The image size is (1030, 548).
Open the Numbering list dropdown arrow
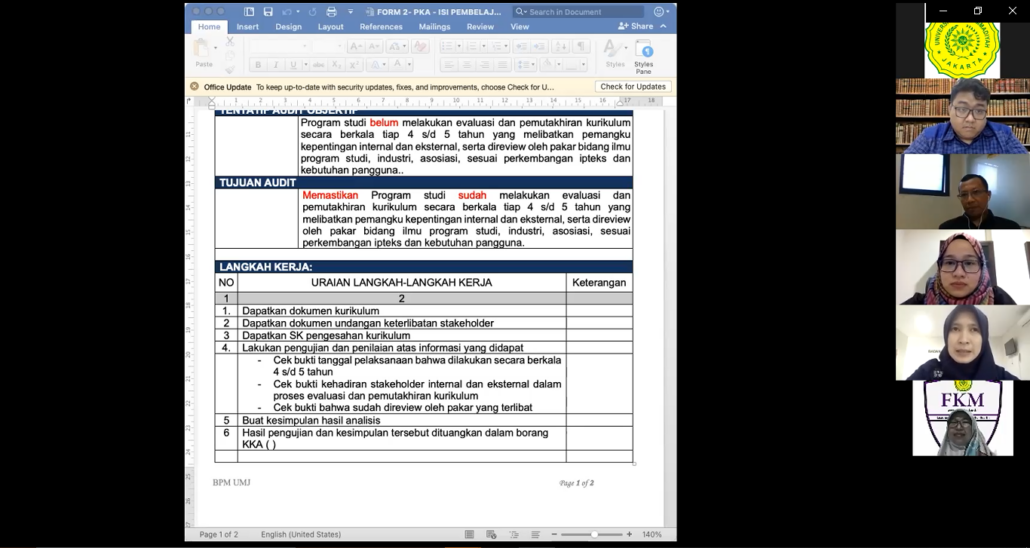click(483, 47)
